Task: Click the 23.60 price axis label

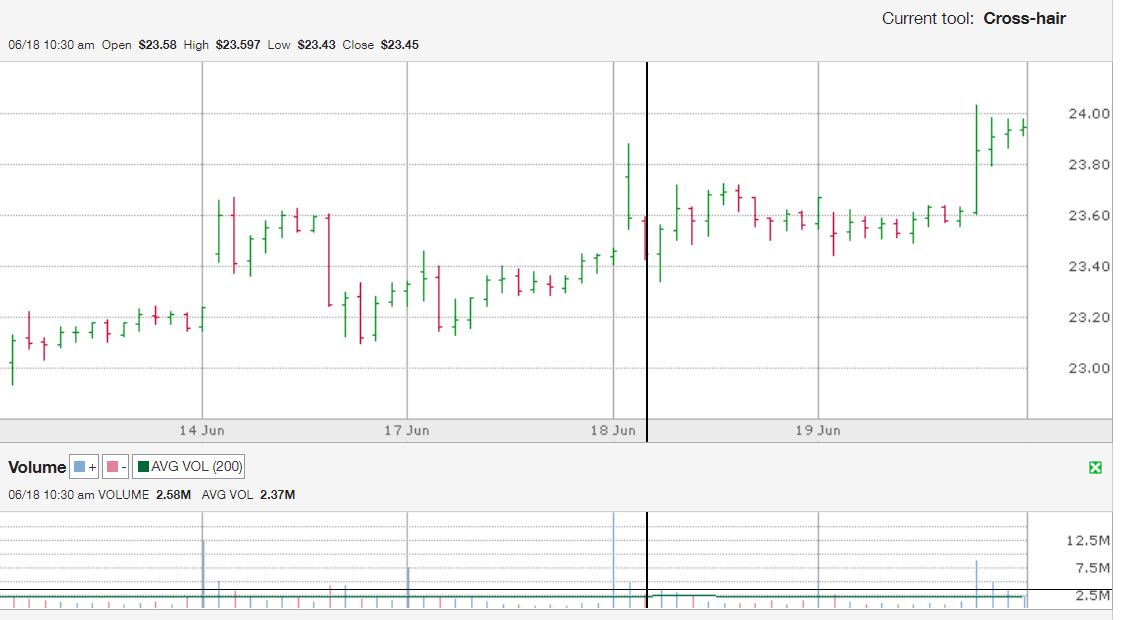Action: [x=1088, y=215]
